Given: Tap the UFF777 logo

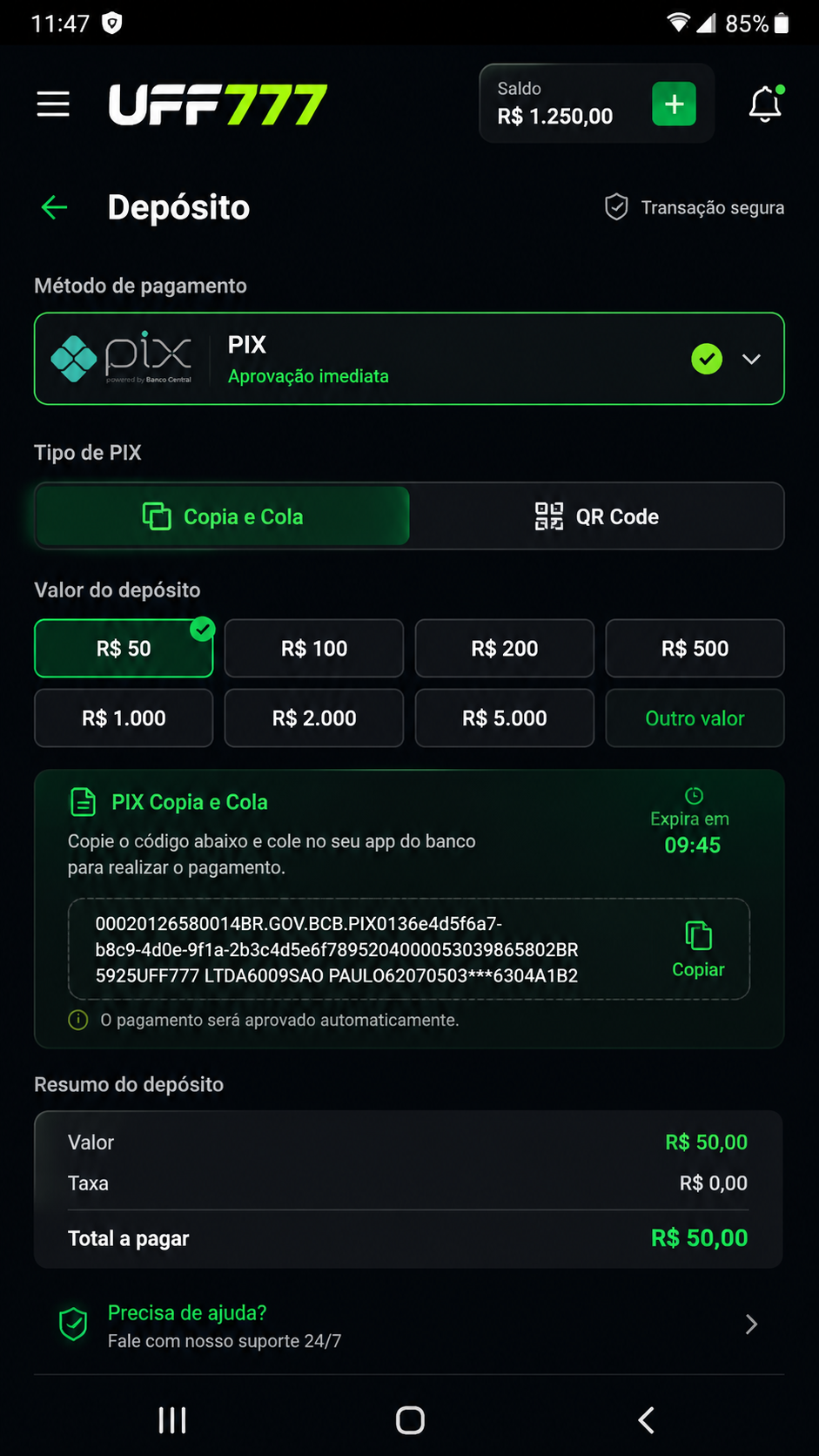Looking at the screenshot, I should (x=218, y=104).
